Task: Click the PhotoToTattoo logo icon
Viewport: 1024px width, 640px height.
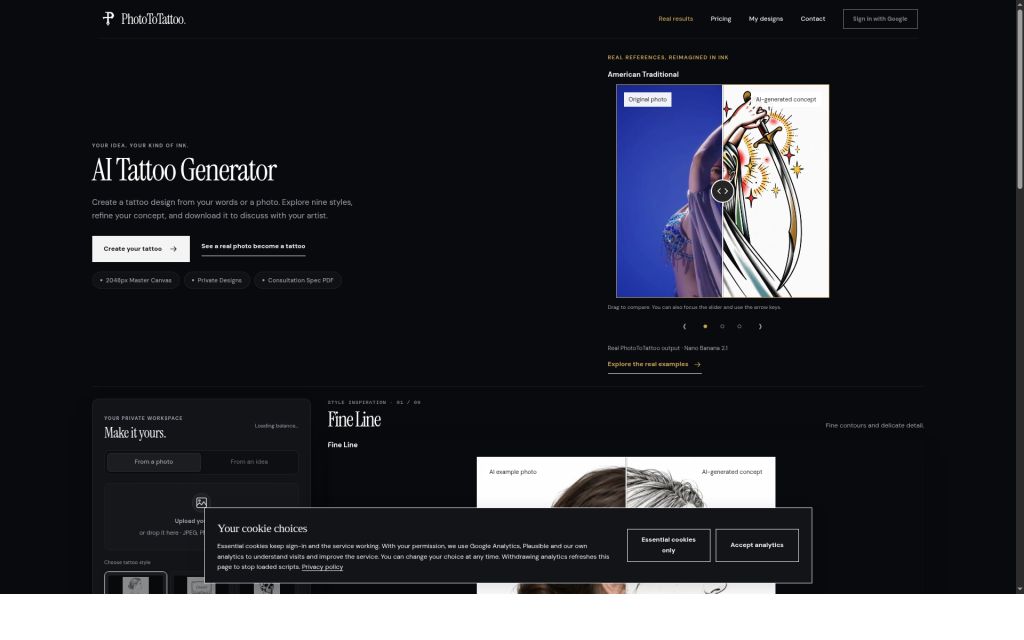Action: [x=108, y=18]
